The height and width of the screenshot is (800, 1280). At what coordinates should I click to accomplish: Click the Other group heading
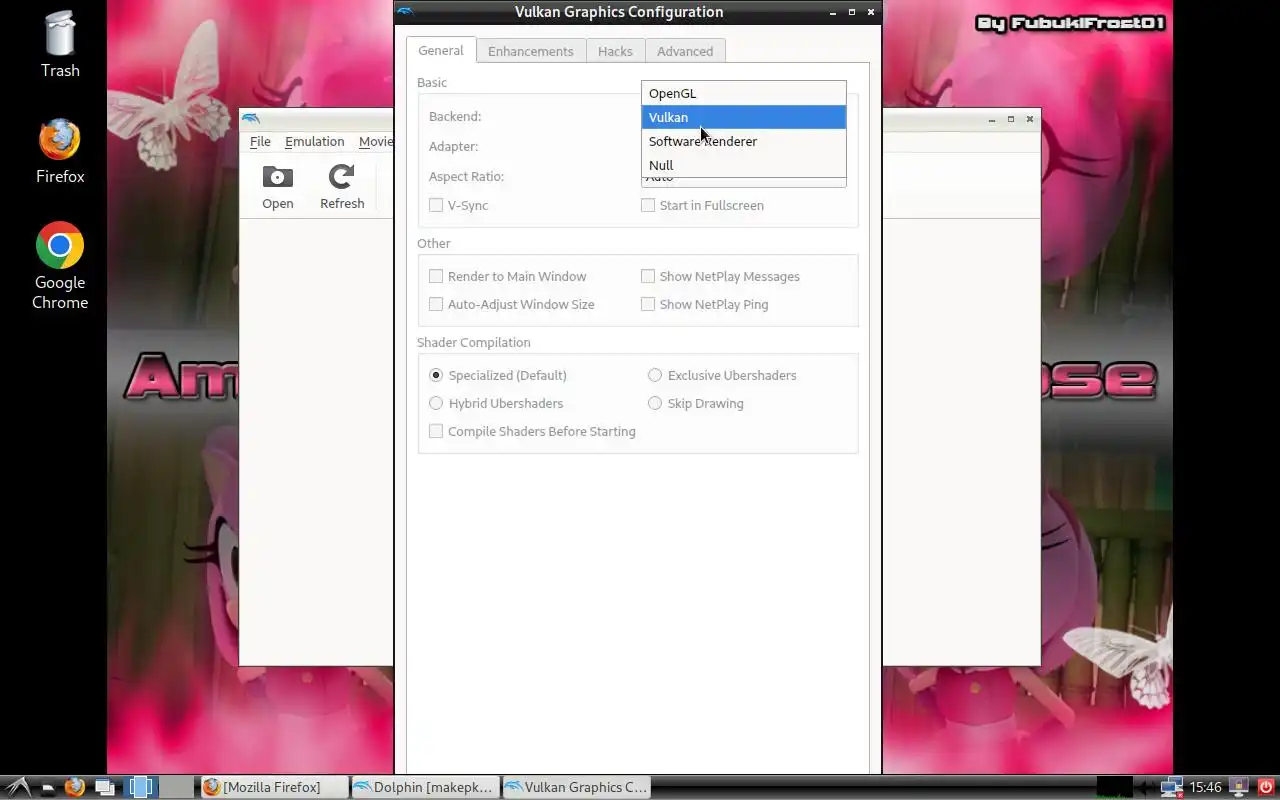click(434, 243)
